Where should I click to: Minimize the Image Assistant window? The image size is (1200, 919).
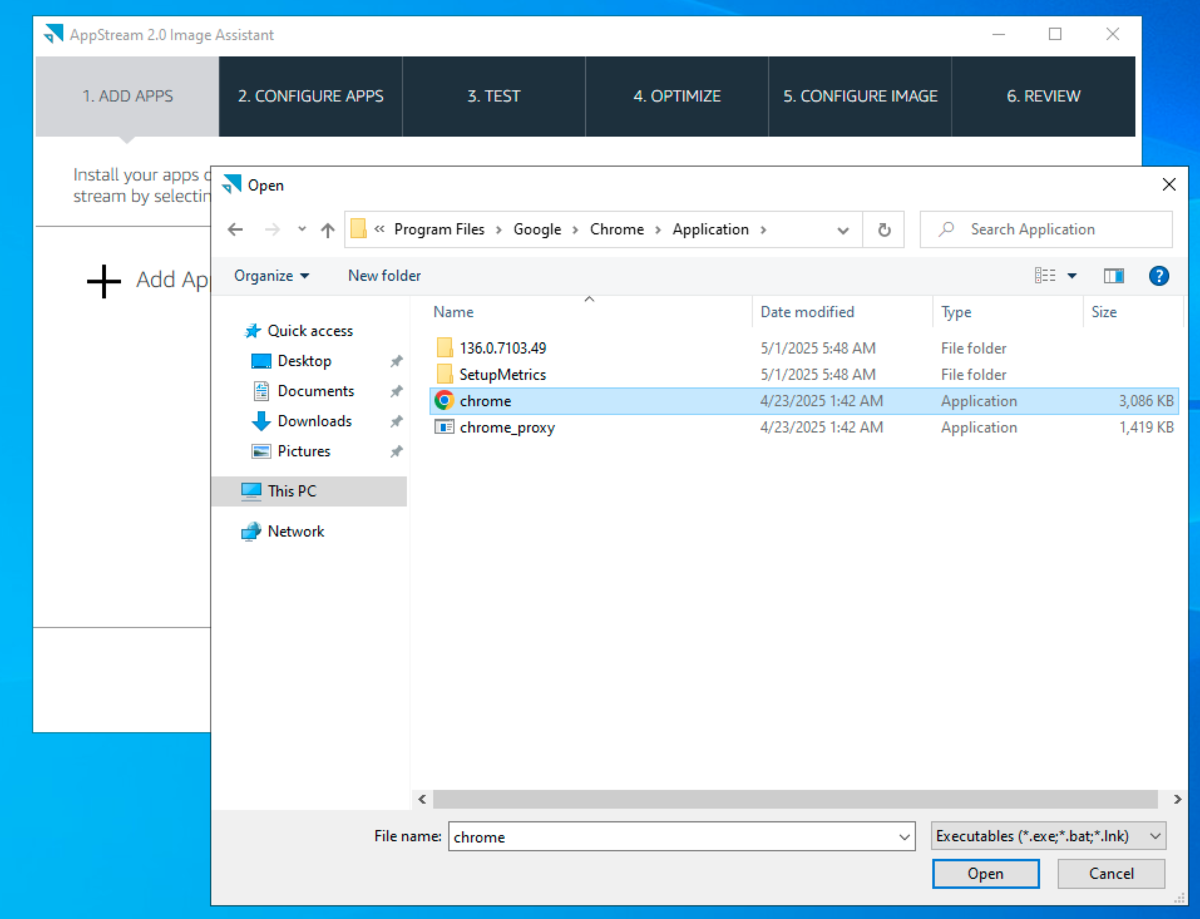[x=997, y=35]
